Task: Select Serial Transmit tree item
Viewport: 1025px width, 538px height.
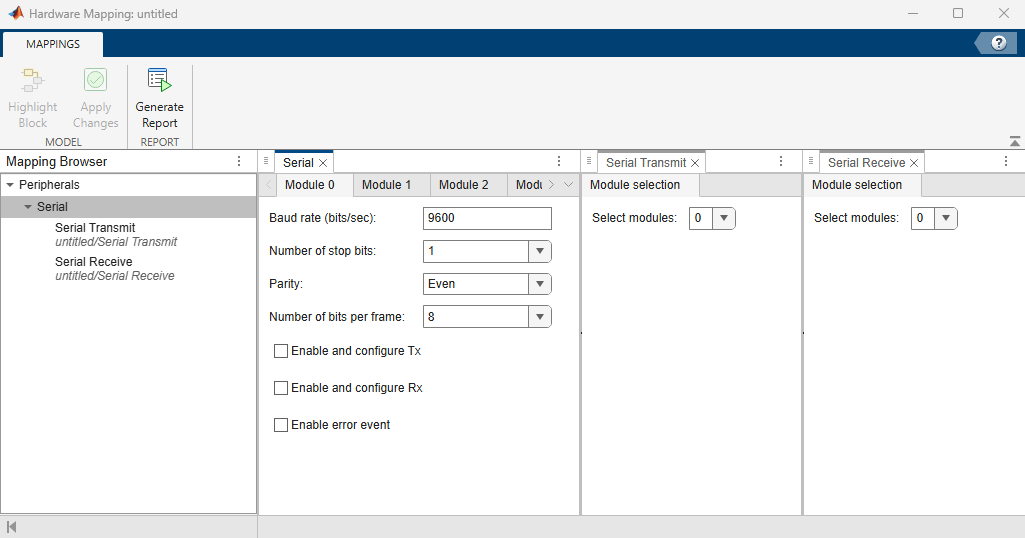Action: tap(95, 227)
